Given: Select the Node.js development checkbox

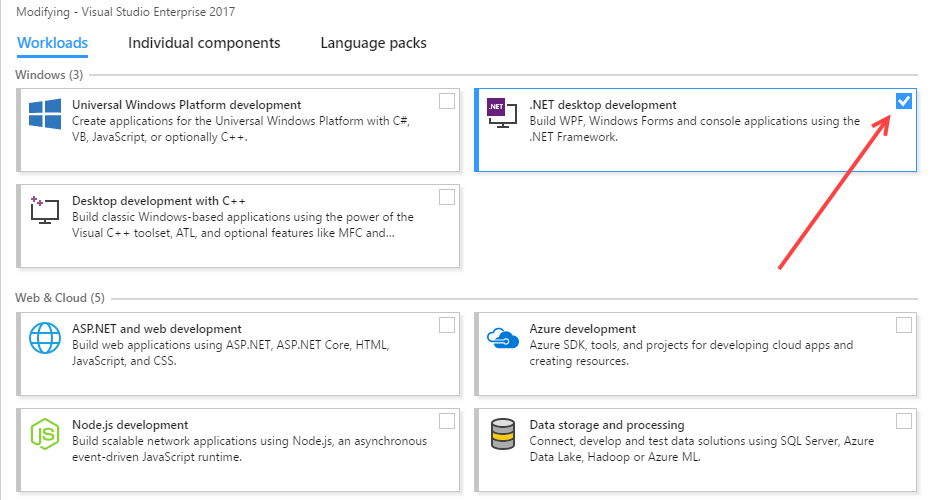Looking at the screenshot, I should pos(447,421).
